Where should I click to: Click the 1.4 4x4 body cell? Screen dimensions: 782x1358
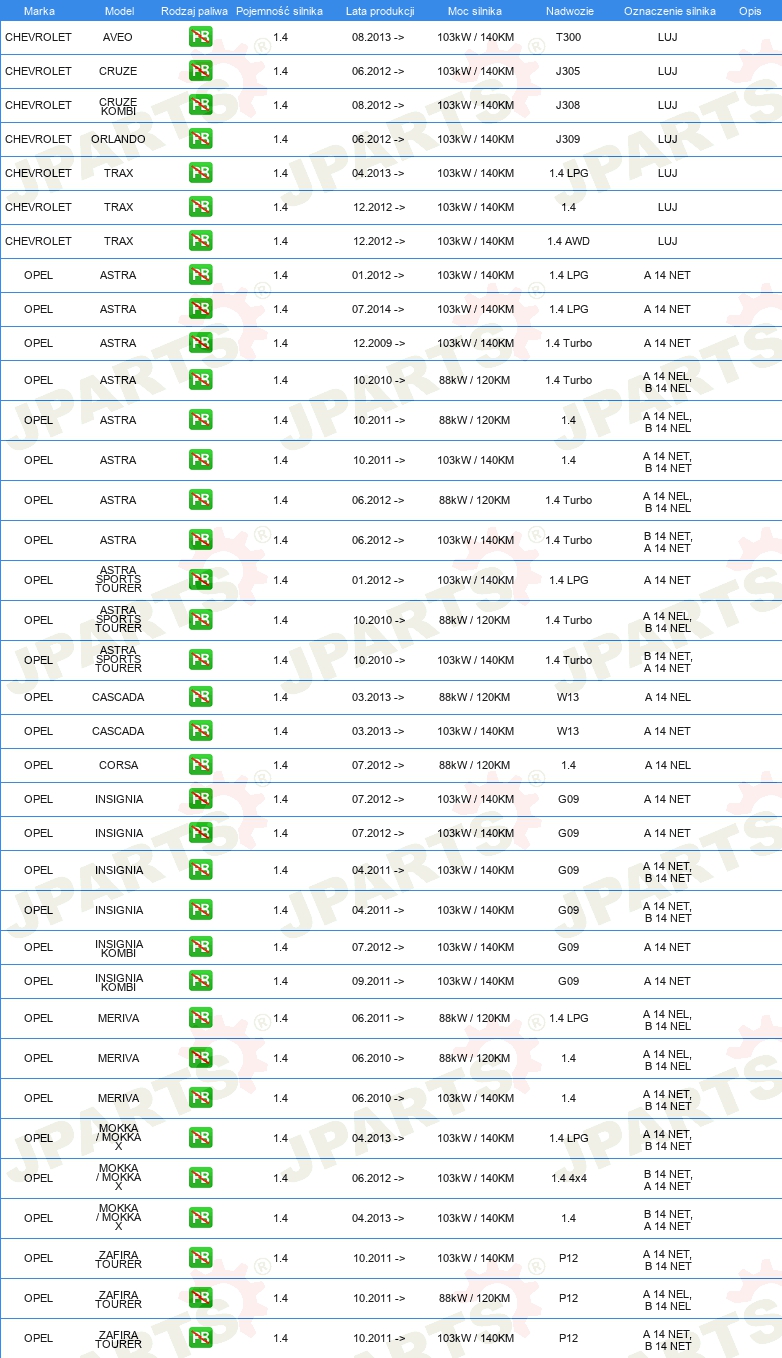[x=568, y=1178]
